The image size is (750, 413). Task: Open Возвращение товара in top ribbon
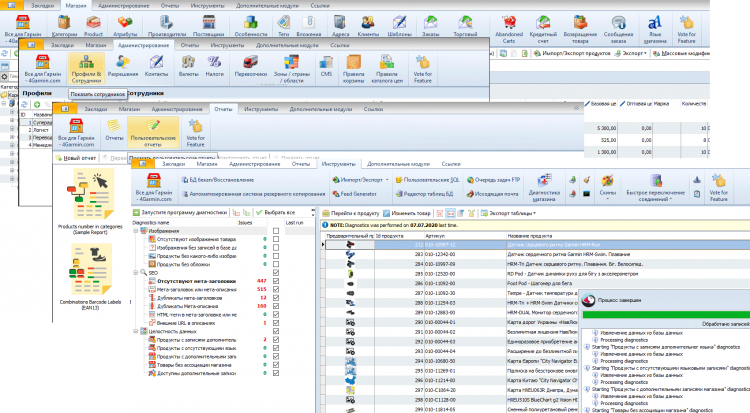[x=580, y=29]
